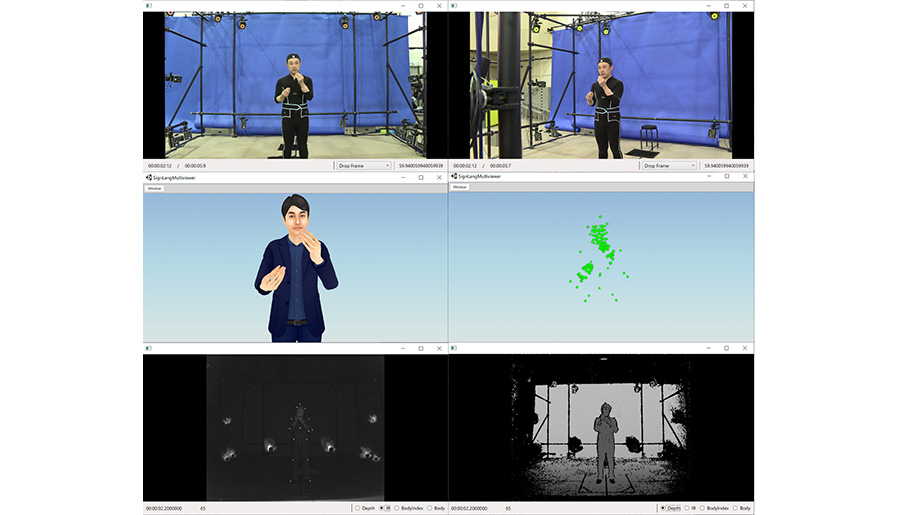The height and width of the screenshot is (515, 900).
Task: Open the Window menu in the point-cloud viewer
Action: [x=460, y=187]
